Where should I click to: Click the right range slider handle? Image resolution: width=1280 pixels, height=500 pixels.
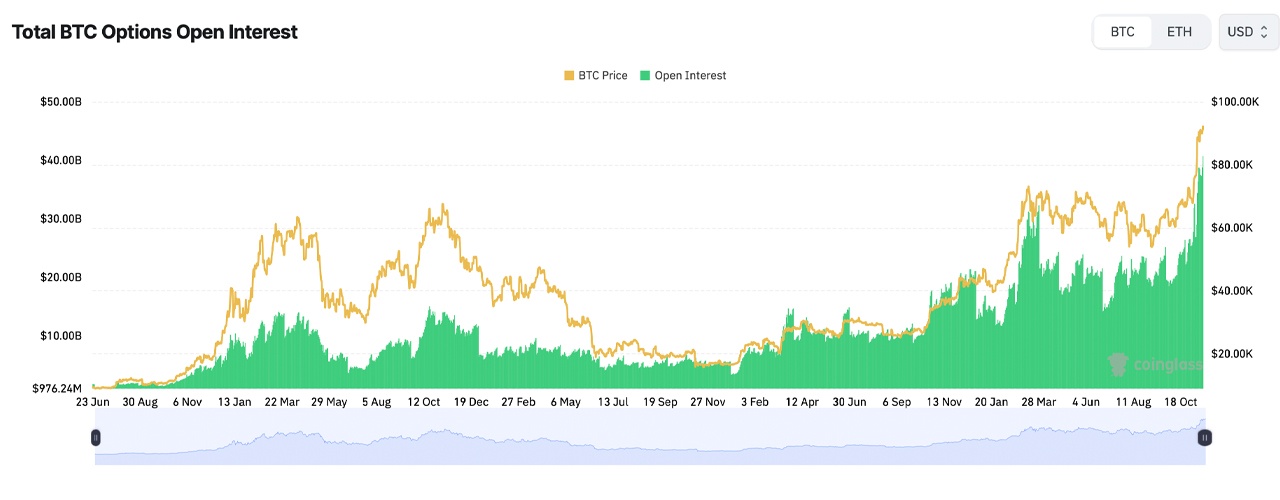tap(1205, 437)
